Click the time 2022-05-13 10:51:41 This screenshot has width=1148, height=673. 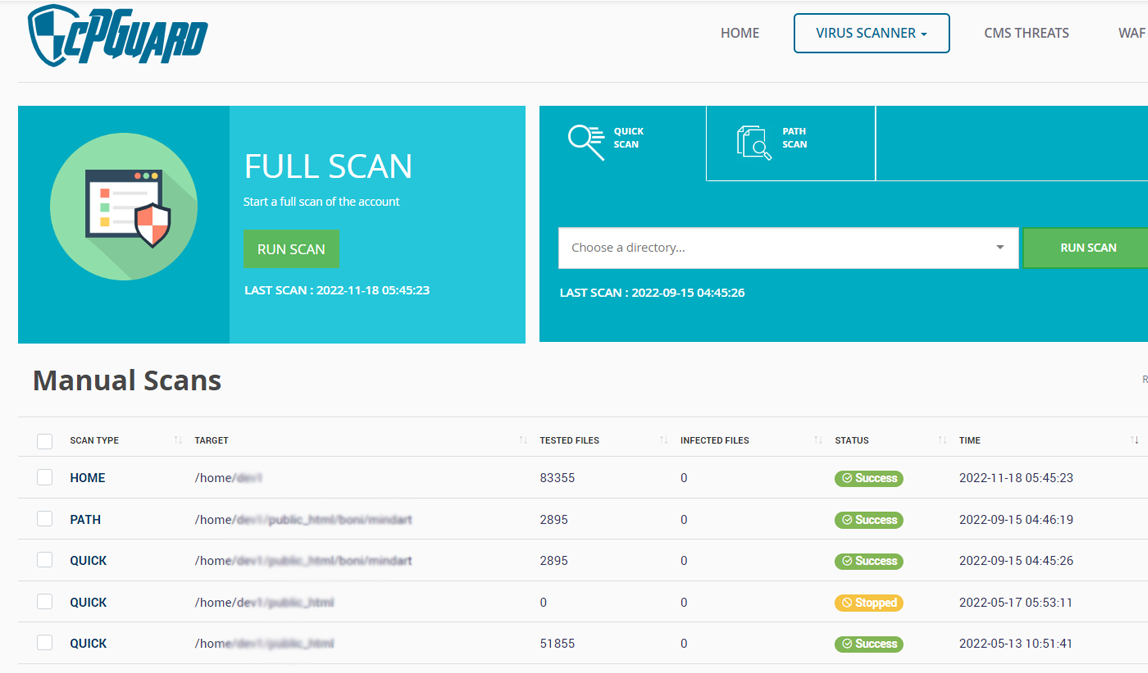[x=1016, y=643]
